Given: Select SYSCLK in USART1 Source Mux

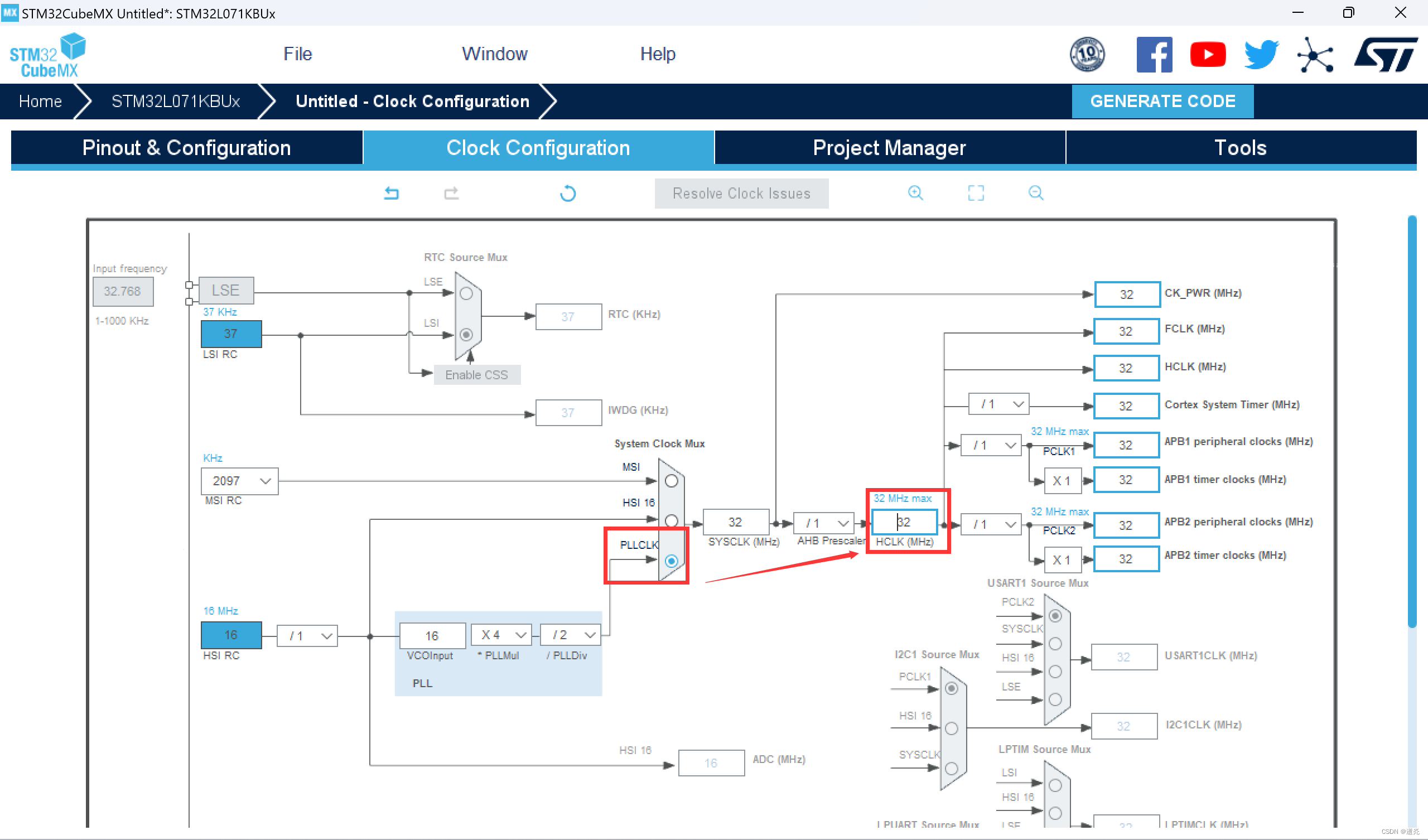Looking at the screenshot, I should coord(1055,644).
